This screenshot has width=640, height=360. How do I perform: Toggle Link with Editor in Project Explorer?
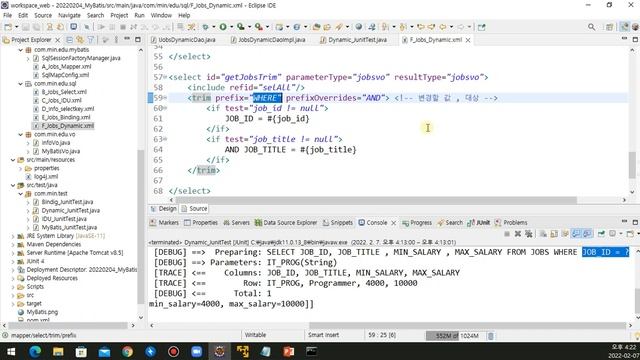coord(80,40)
